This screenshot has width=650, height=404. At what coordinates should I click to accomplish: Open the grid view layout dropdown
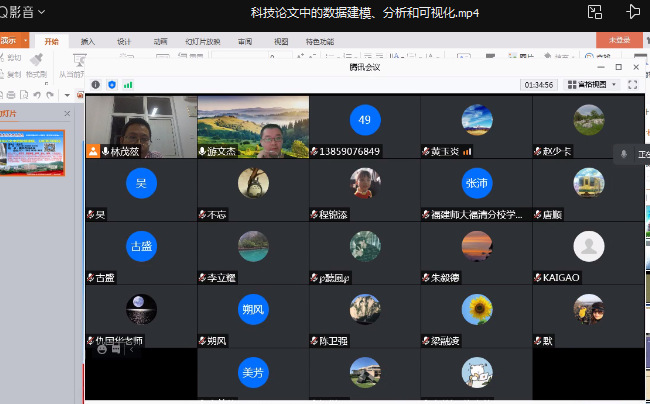591,85
